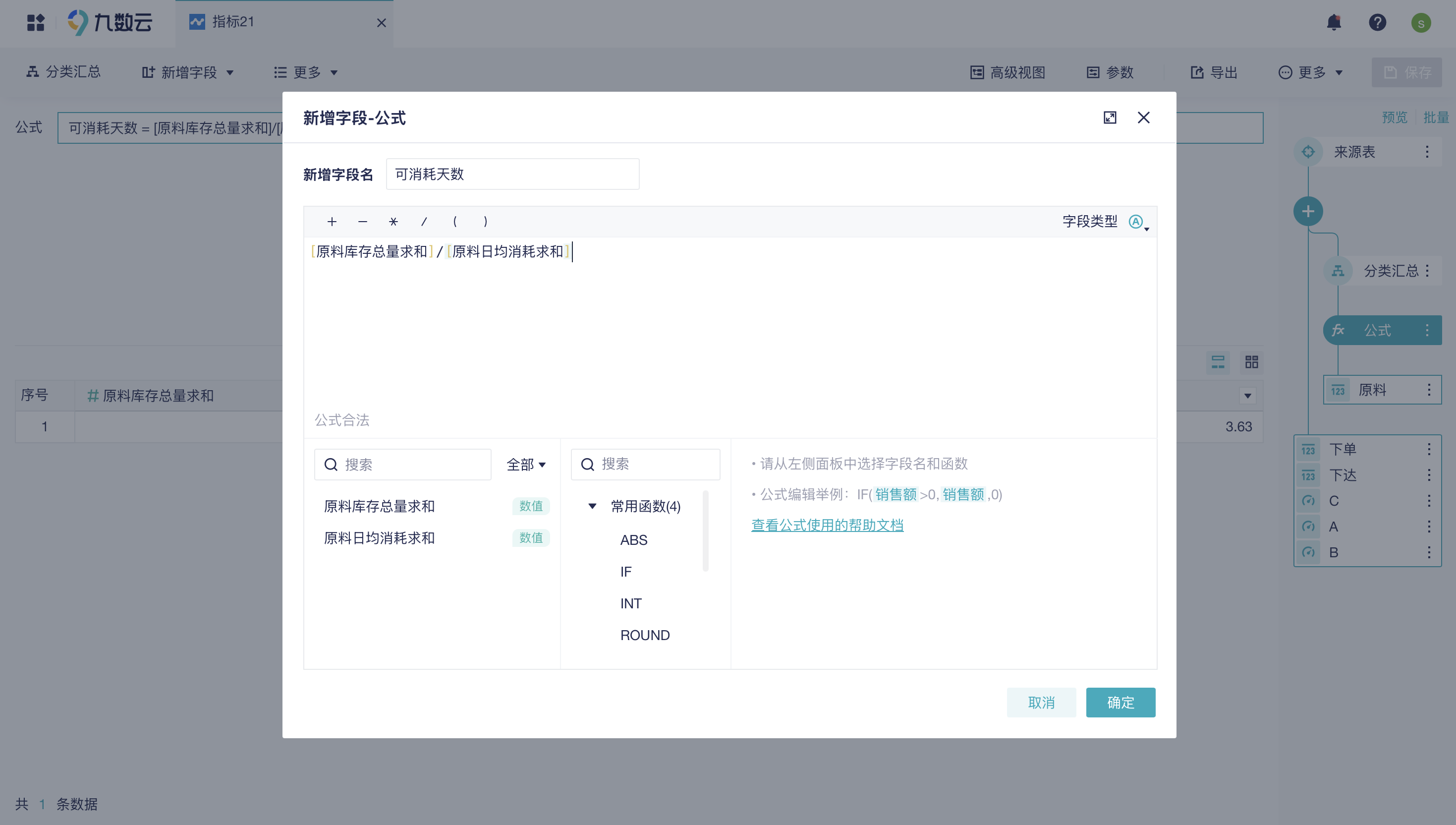Click the plus icon to add a node

pyautogui.click(x=1308, y=211)
